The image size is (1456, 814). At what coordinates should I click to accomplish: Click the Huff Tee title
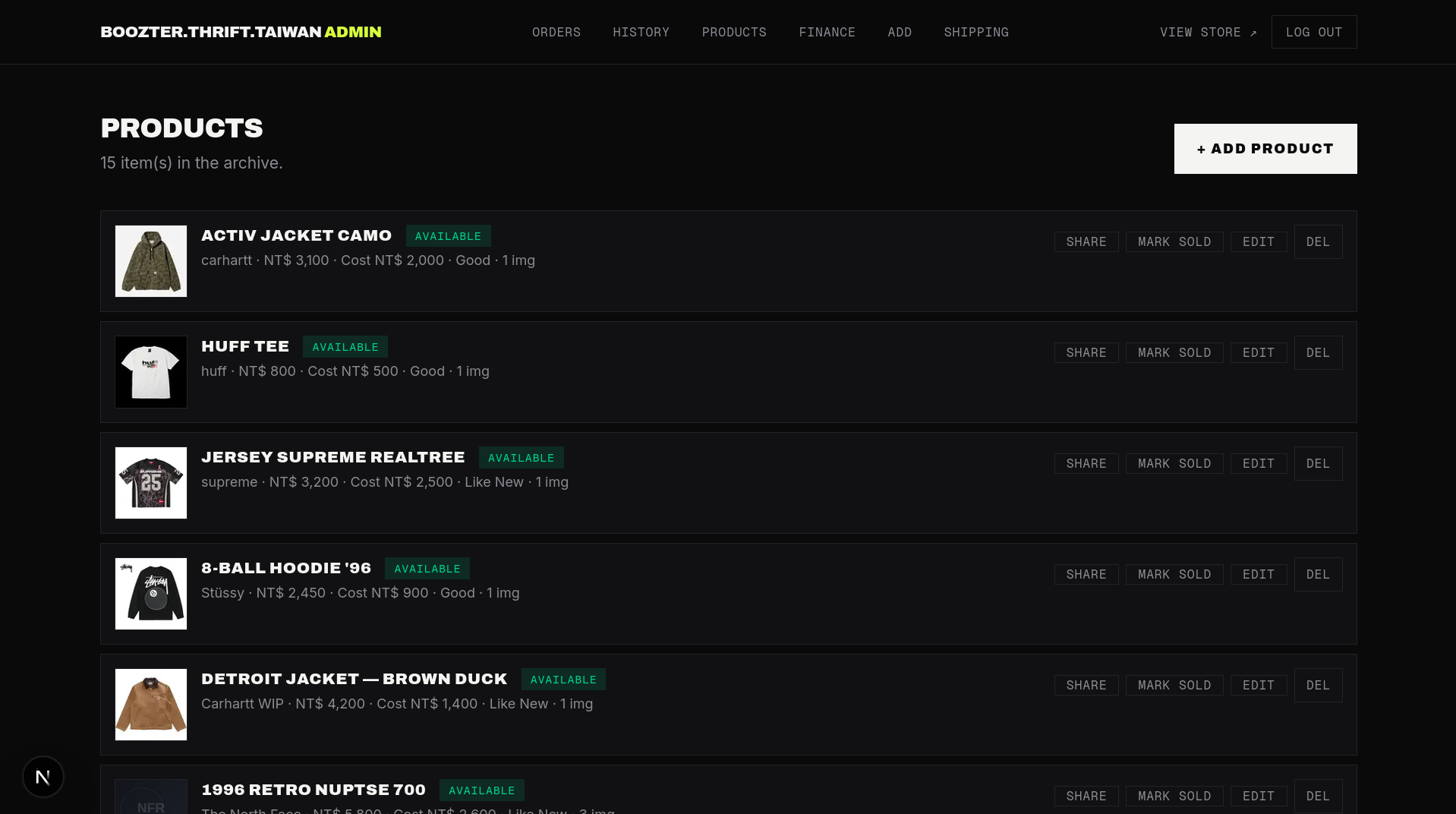click(x=245, y=346)
